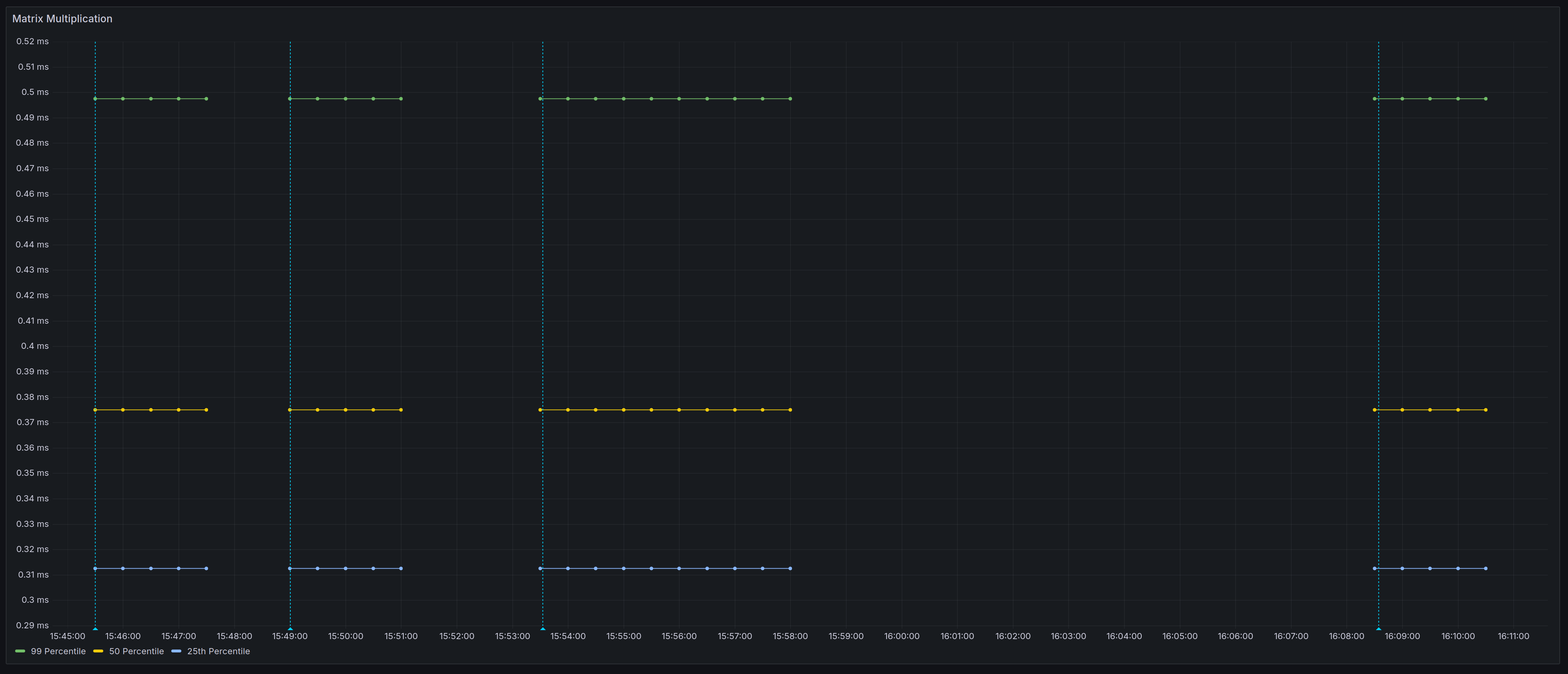Click the 0.52 ms y-axis label
1568x674 pixels.
pyautogui.click(x=32, y=41)
